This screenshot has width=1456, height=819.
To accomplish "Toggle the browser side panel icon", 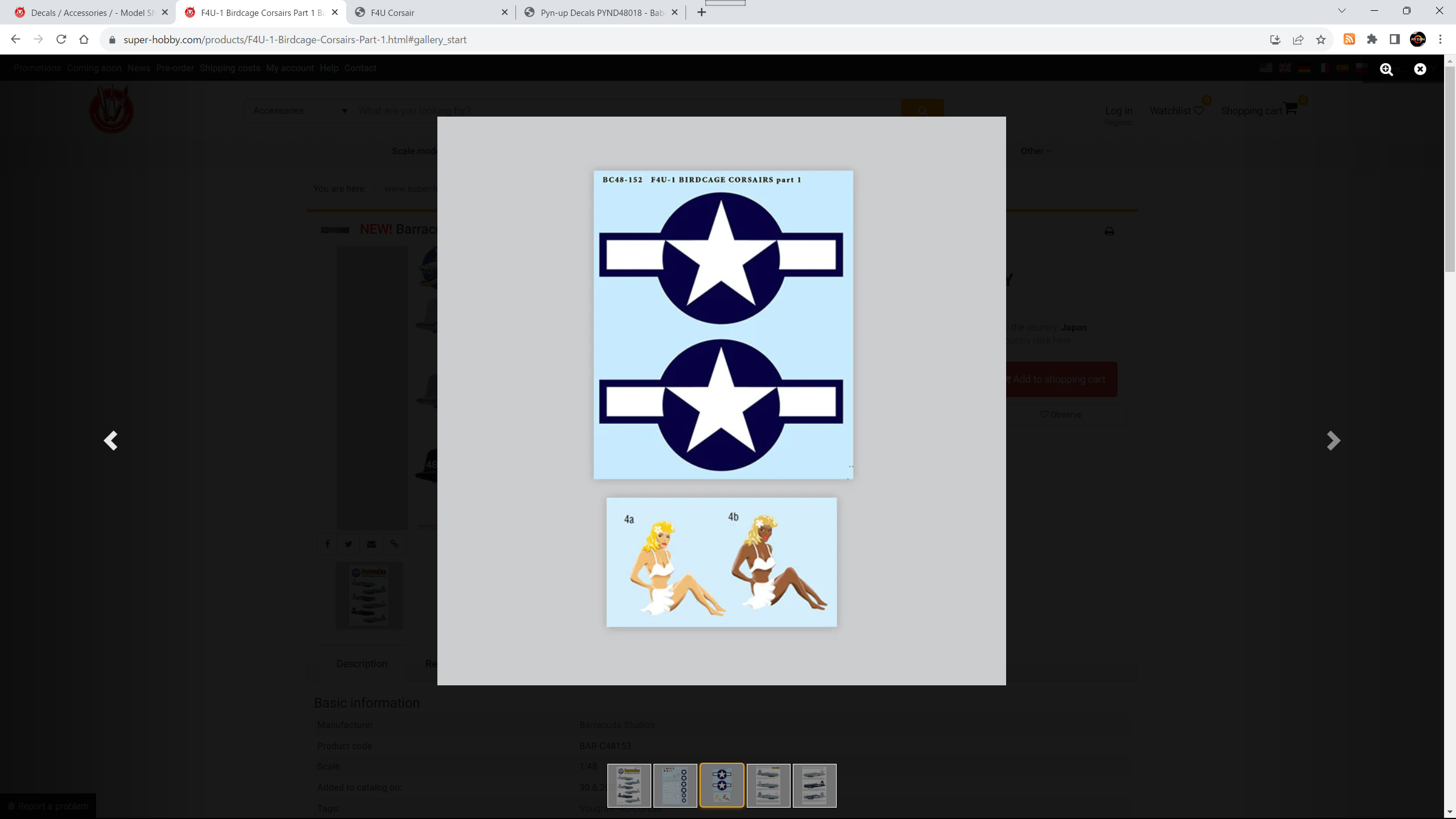I will 1395,40.
